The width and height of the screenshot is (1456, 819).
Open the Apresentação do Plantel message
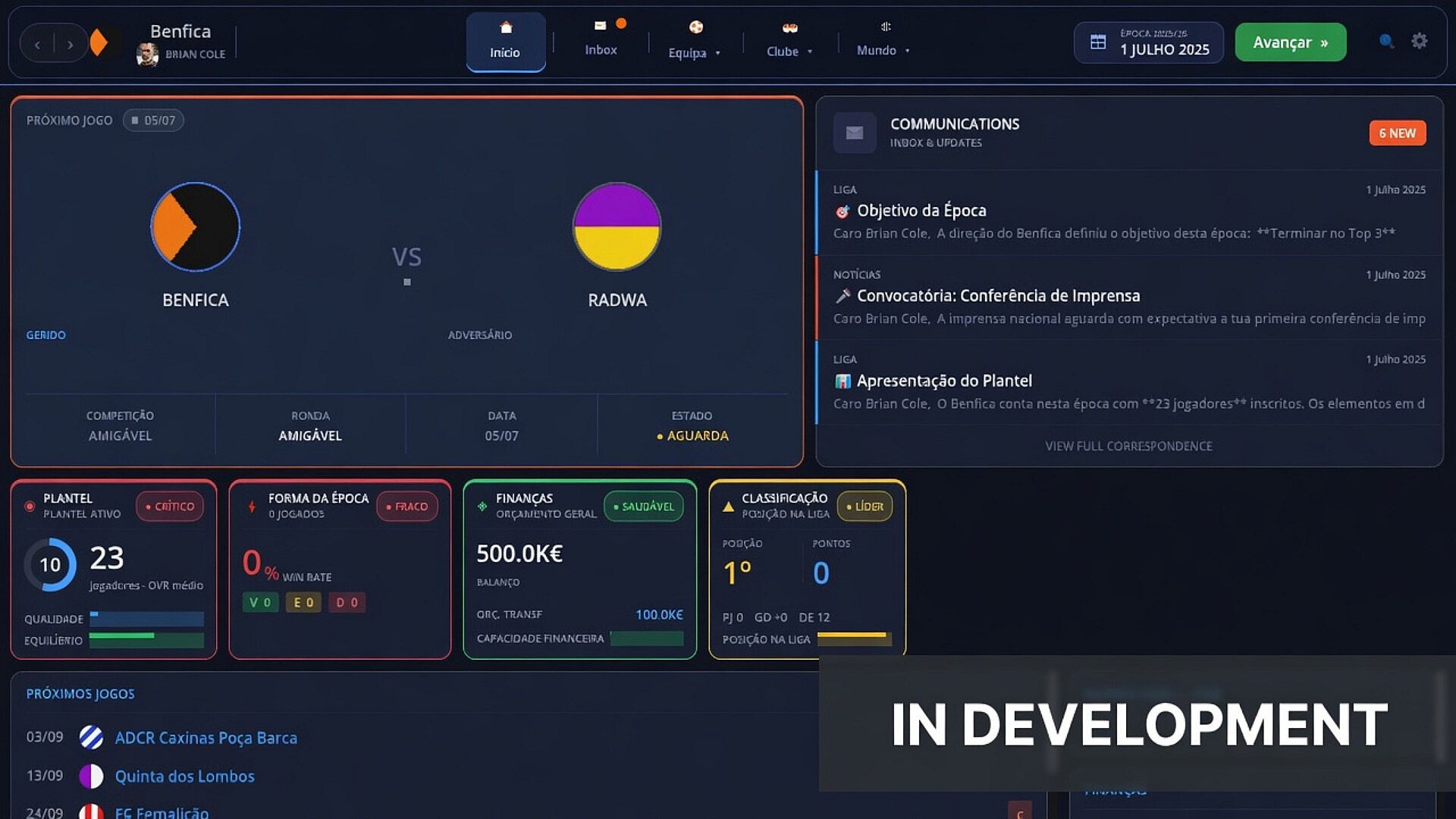pos(1129,382)
